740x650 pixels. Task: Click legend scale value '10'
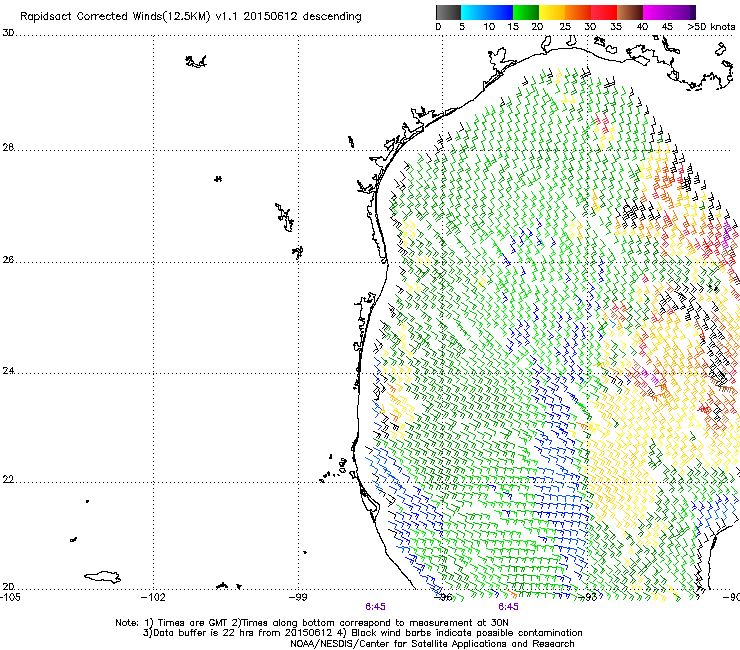[489, 27]
